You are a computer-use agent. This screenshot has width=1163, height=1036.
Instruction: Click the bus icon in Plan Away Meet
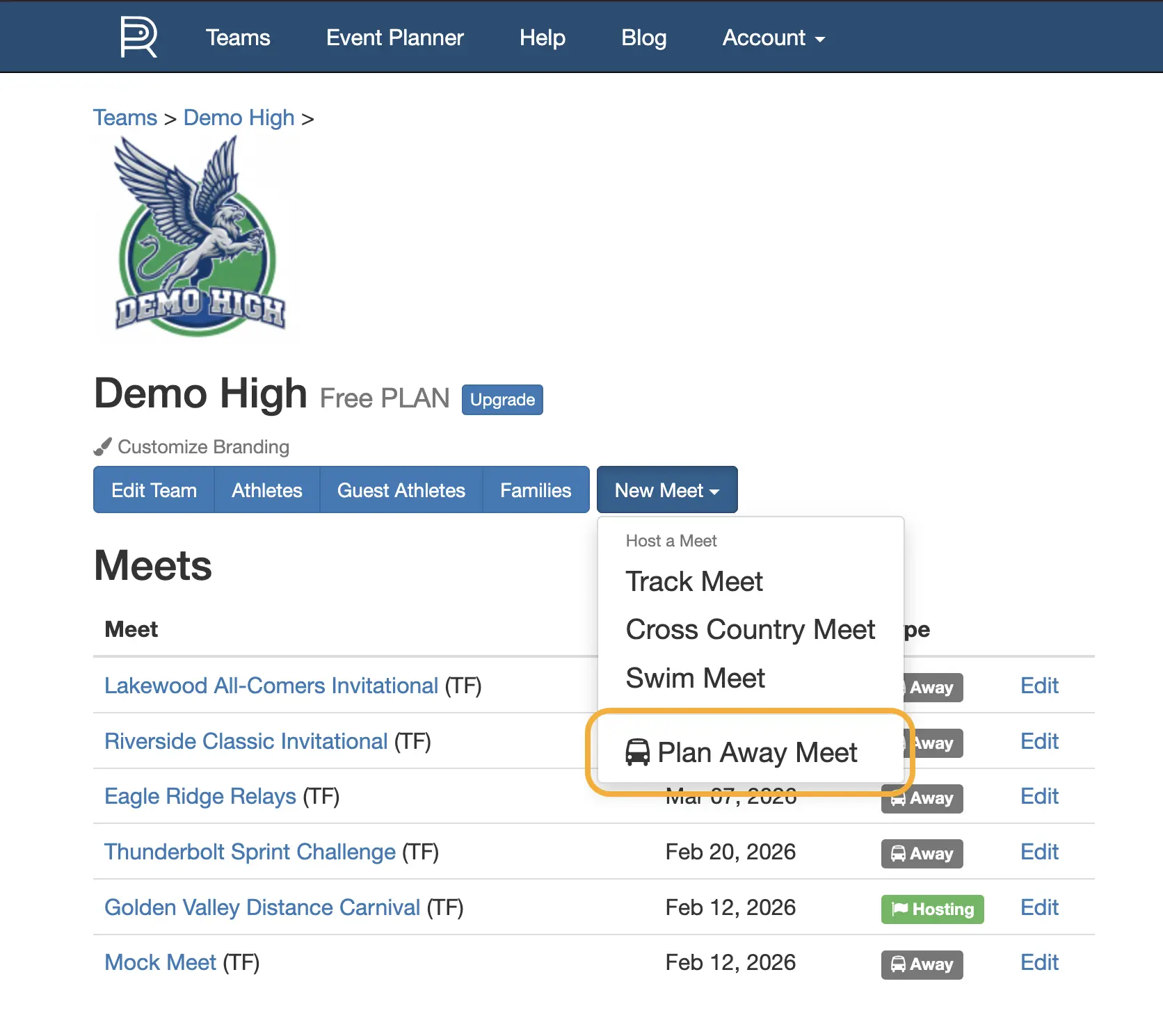(637, 752)
